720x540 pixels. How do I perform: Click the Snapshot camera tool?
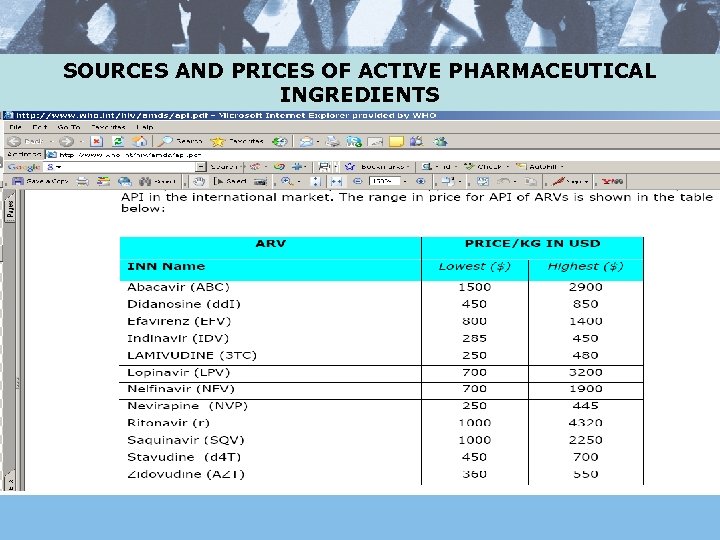coord(260,181)
